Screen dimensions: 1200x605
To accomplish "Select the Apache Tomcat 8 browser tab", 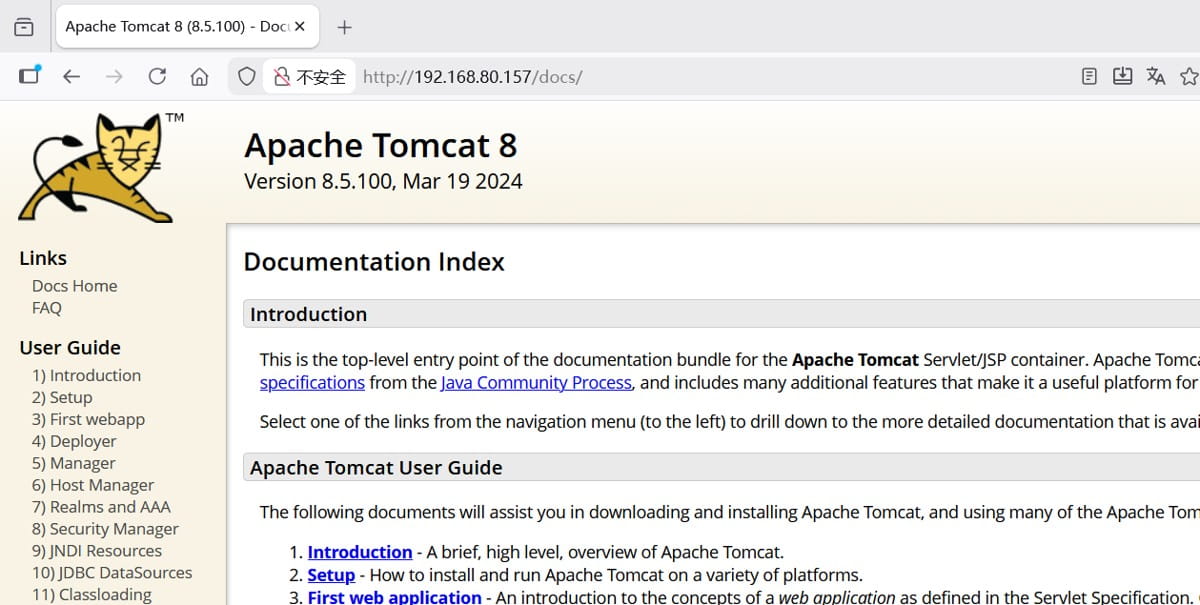I will click(175, 27).
